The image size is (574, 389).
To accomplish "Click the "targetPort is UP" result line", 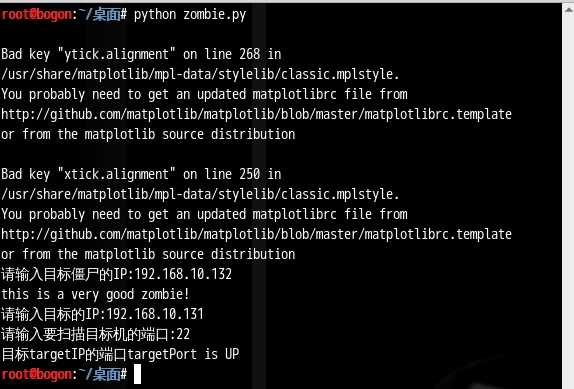I will (x=120, y=354).
